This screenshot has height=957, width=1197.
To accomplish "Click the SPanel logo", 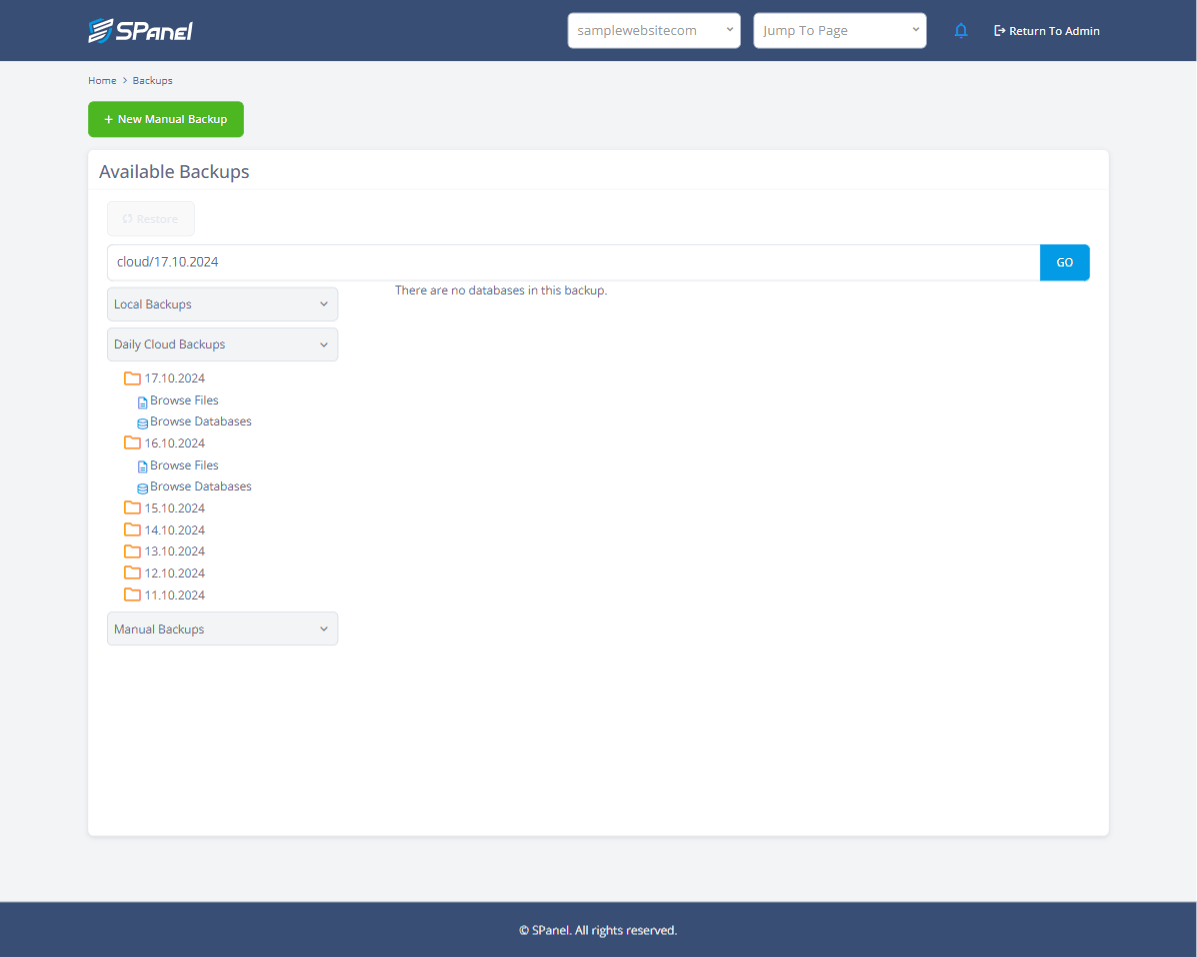I will coord(141,30).
